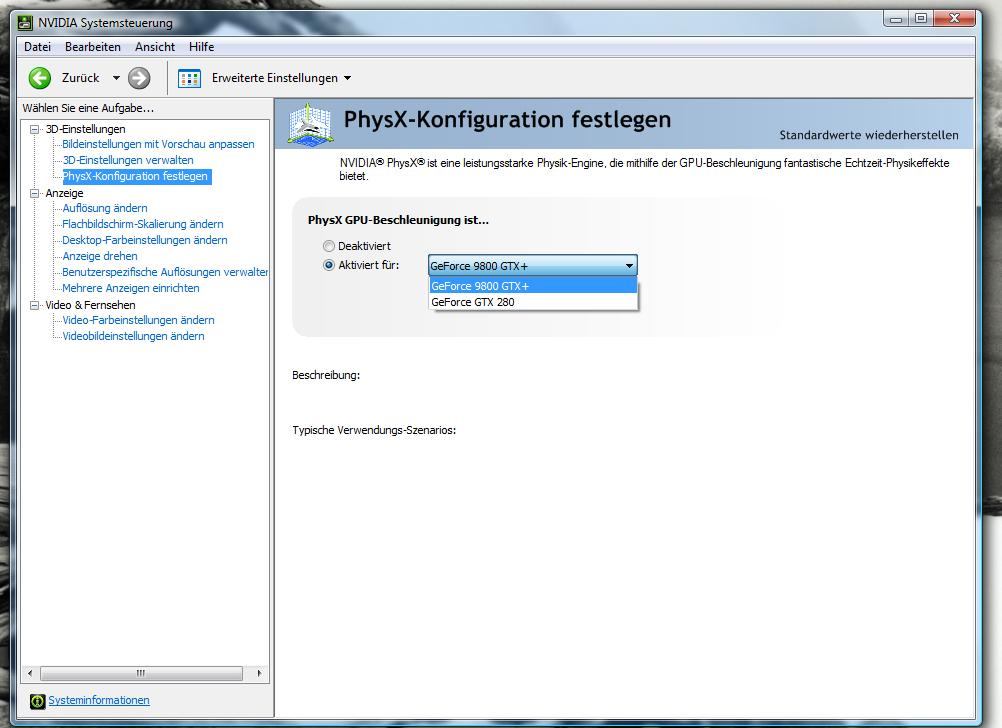Click the task tree scrollbar right arrow
1002x728 pixels.
tap(259, 673)
